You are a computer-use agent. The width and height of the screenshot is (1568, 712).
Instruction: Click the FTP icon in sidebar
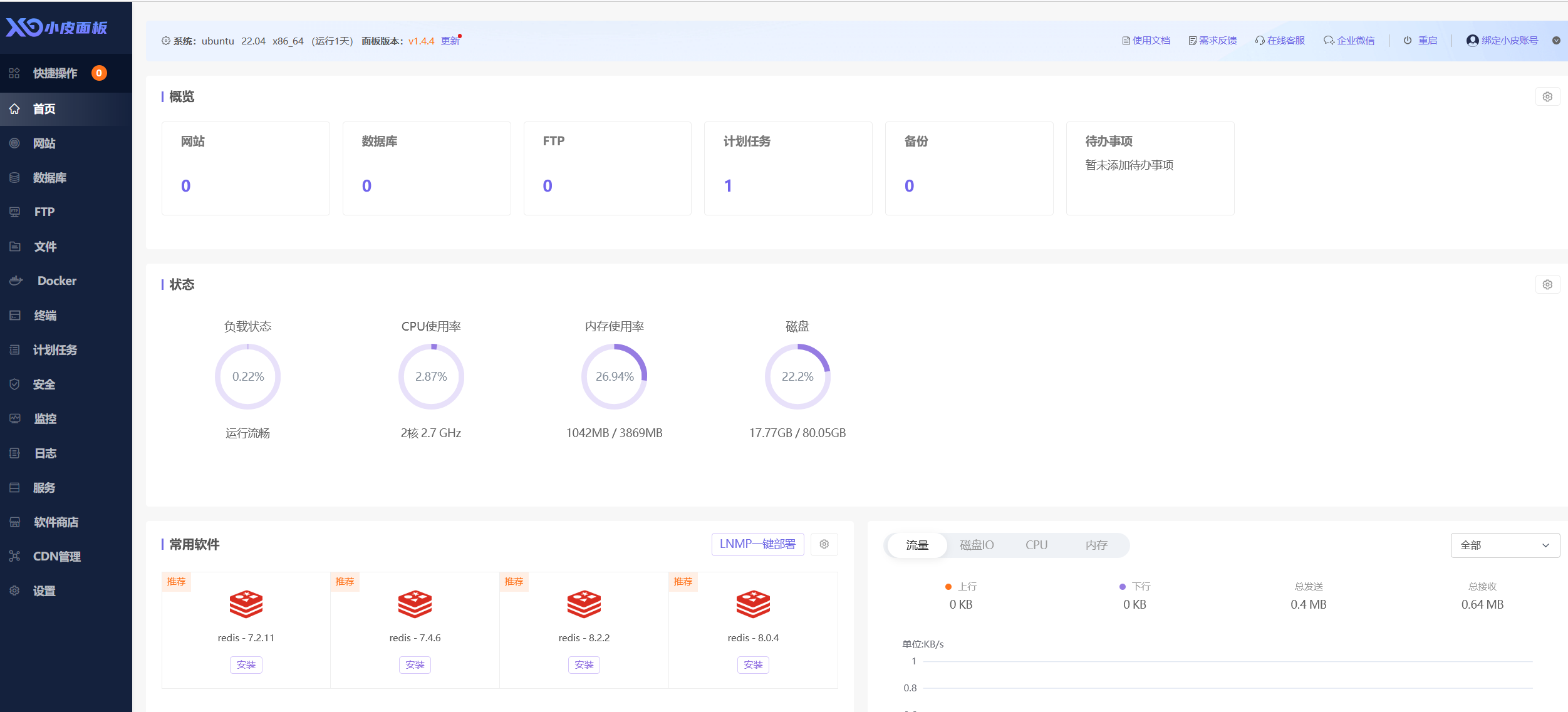click(14, 212)
